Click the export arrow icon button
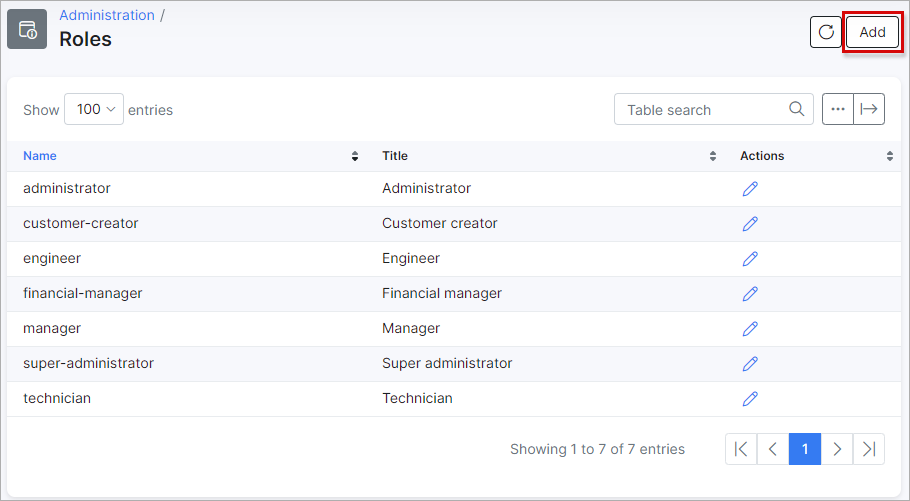 [869, 109]
